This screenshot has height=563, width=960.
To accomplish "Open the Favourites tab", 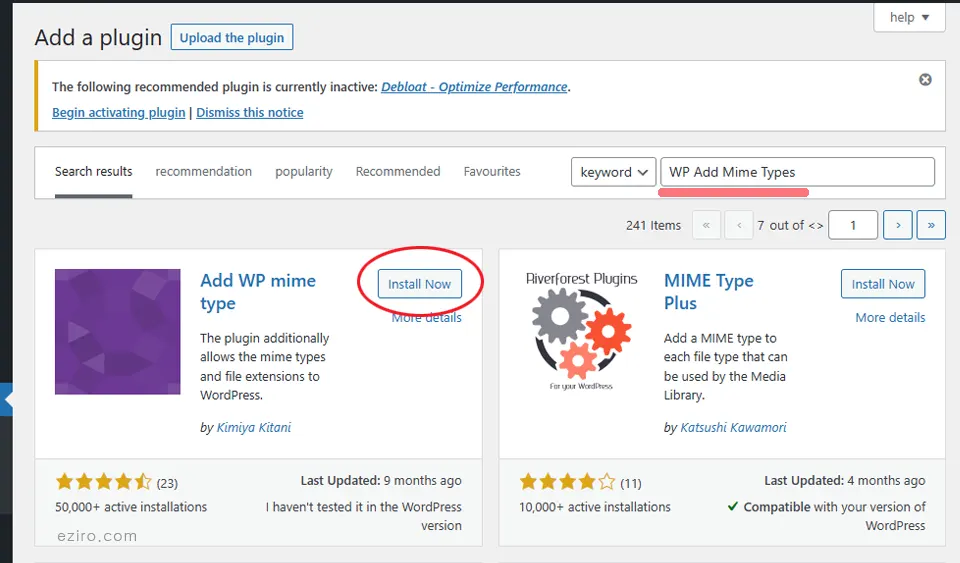I will pos(492,172).
